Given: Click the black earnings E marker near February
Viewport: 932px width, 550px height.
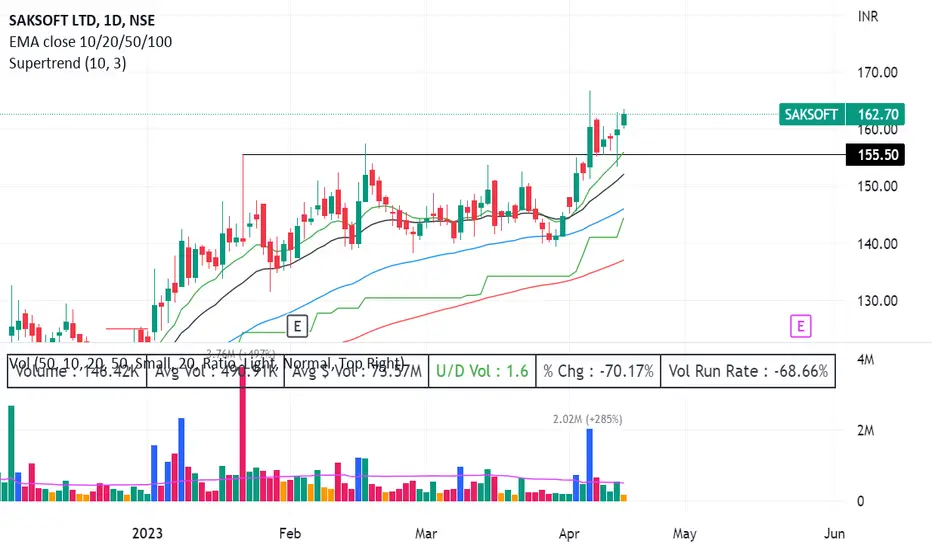Looking at the screenshot, I should (297, 326).
